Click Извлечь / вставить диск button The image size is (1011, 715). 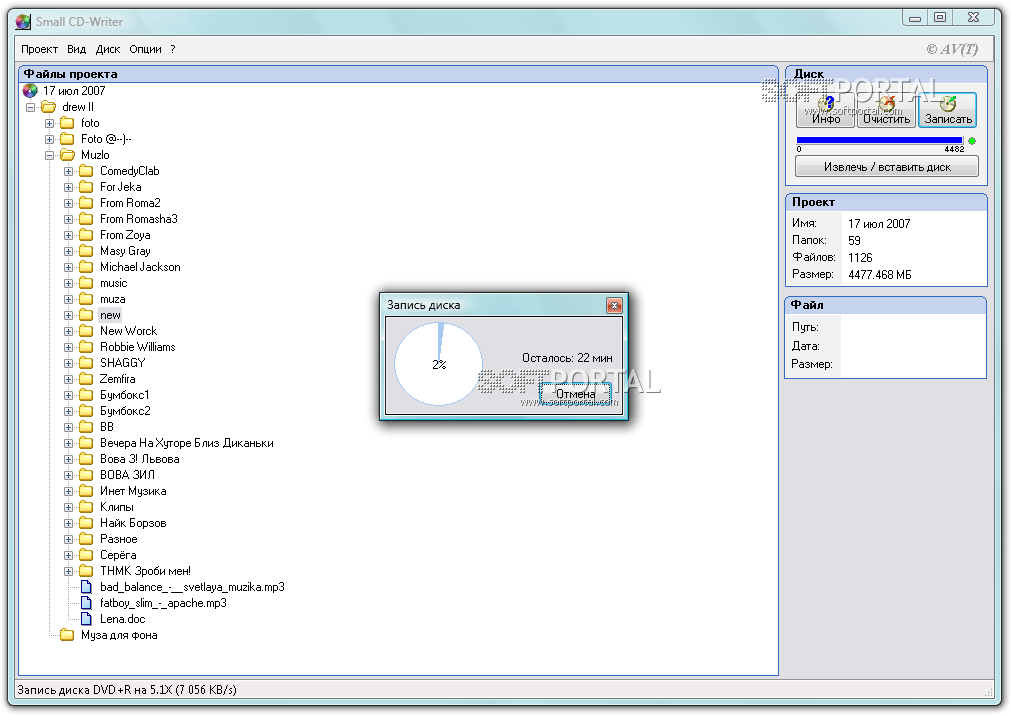pos(887,167)
